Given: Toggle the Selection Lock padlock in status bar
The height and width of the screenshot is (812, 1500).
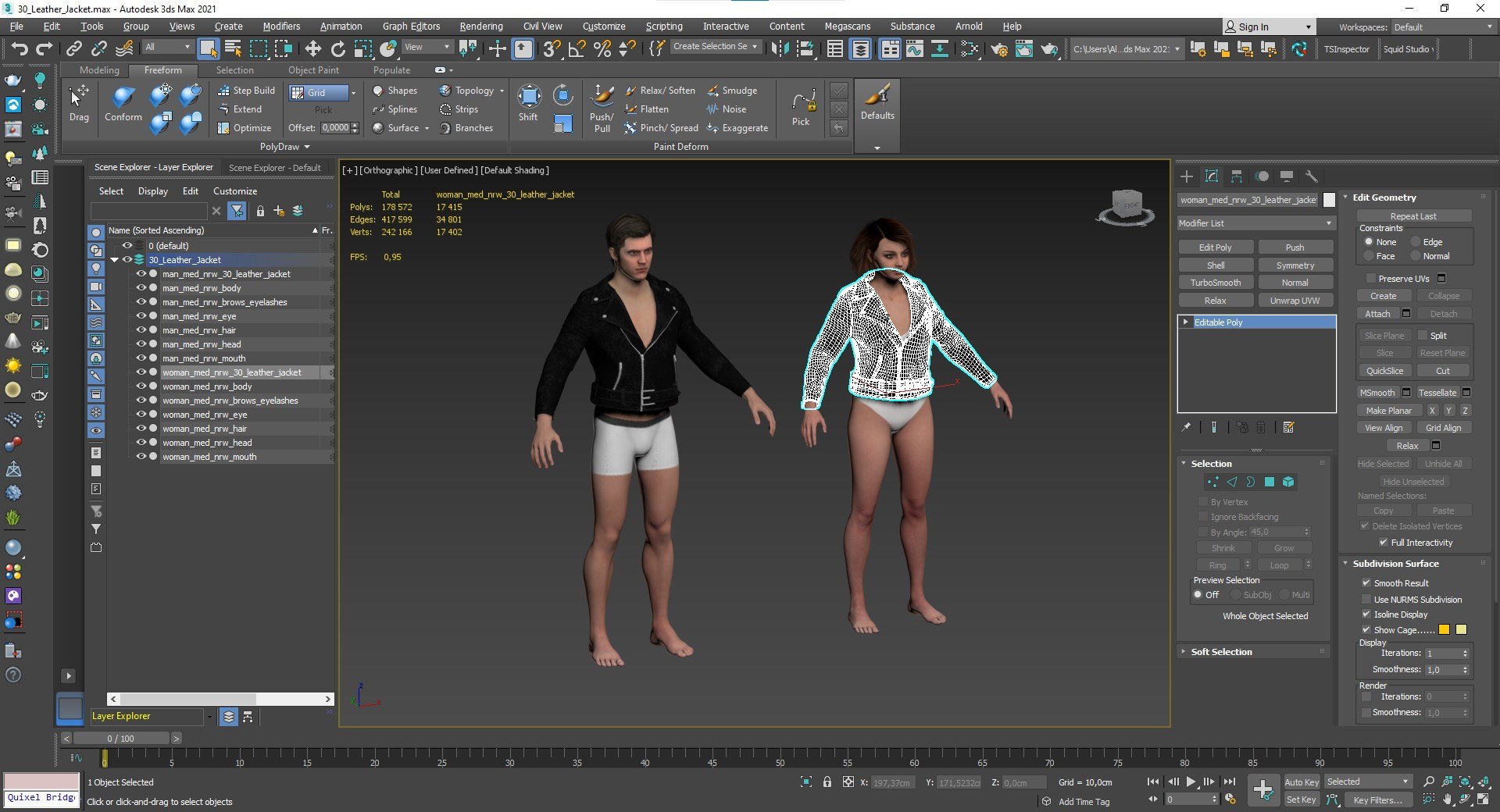Looking at the screenshot, I should pyautogui.click(x=827, y=782).
